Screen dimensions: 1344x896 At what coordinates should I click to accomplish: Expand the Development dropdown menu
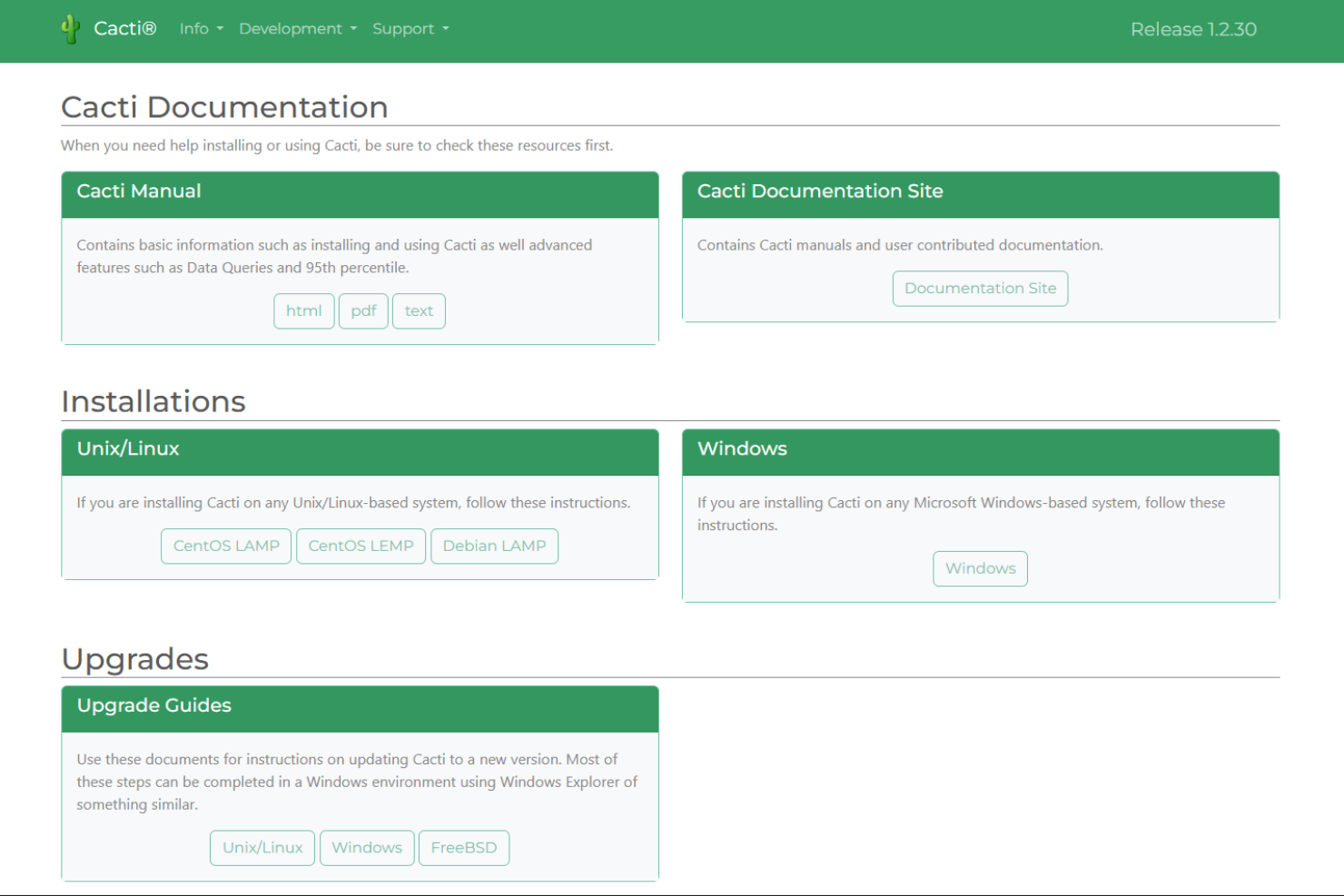(x=298, y=29)
